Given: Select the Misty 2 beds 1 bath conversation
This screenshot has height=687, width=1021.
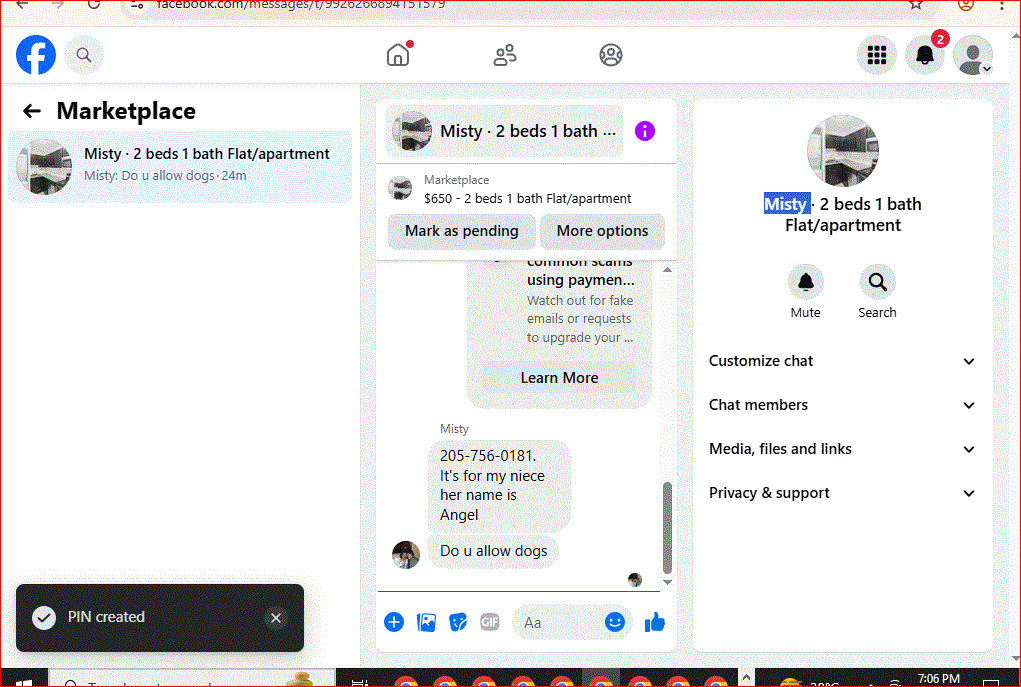Looking at the screenshot, I should [180, 167].
